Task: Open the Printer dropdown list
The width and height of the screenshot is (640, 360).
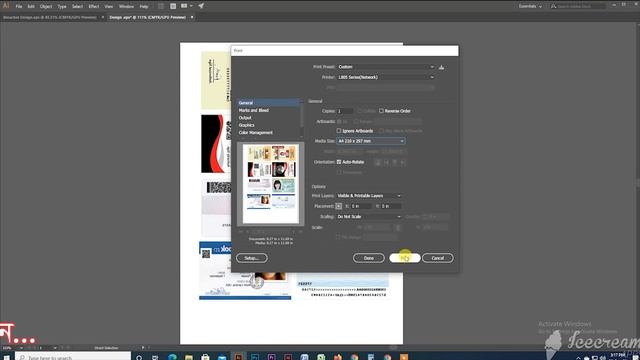Action: coord(386,77)
